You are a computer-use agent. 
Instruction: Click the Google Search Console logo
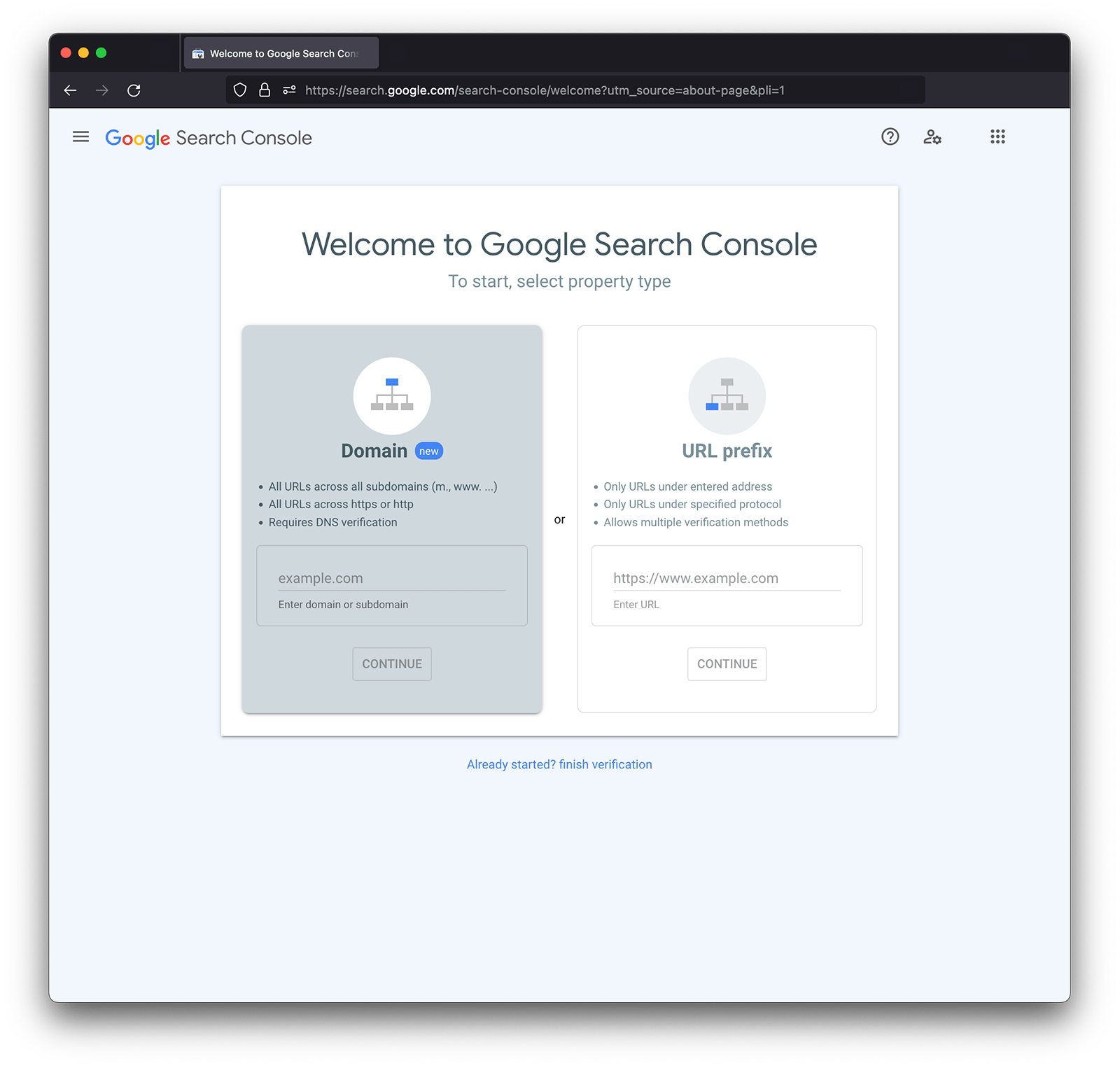pos(209,139)
